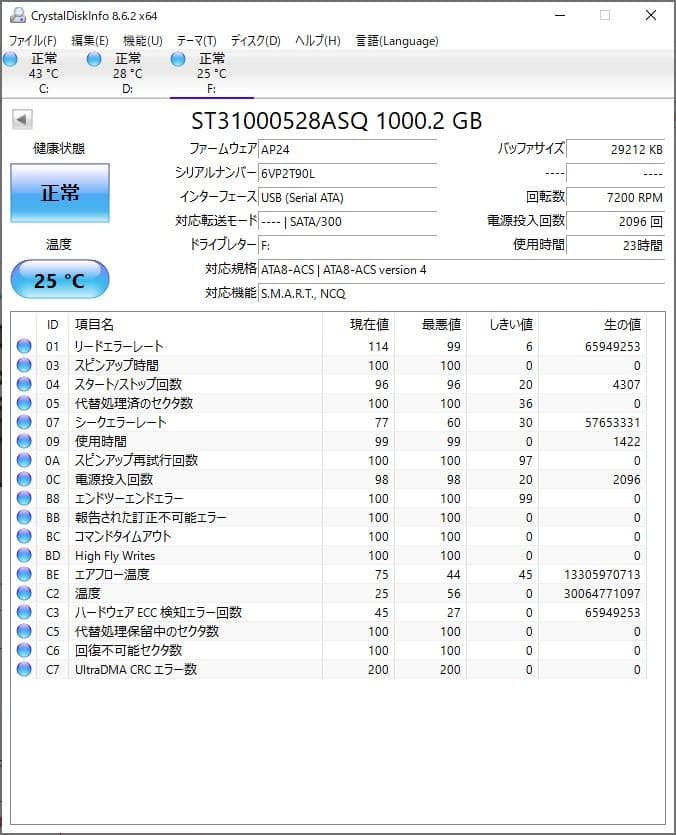The height and width of the screenshot is (835, 676).
Task: Open the テーマ(T) menu
Action: point(197,40)
